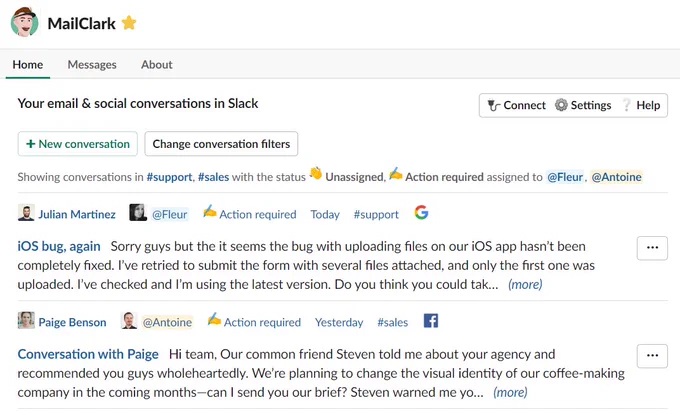
Task: Click the Settings gear icon
Action: (561, 105)
